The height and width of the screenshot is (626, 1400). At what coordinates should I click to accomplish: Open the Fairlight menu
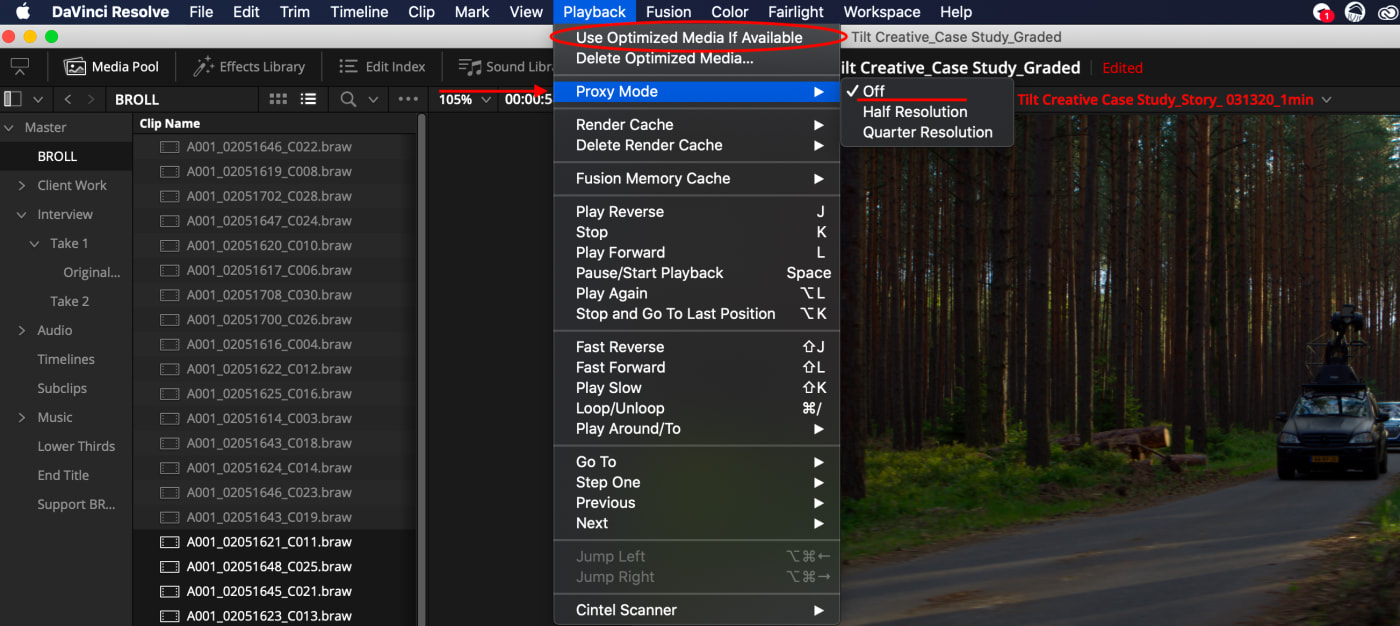[x=796, y=12]
